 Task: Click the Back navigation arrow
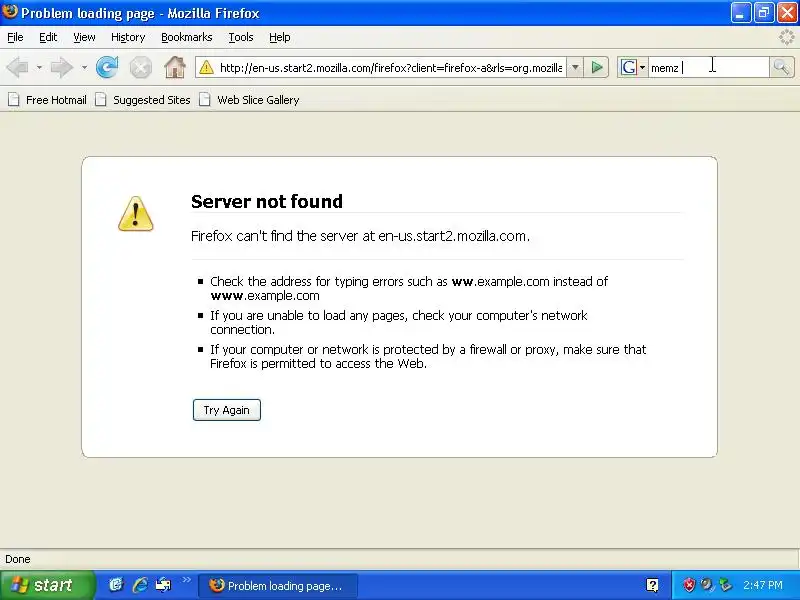pyautogui.click(x=17, y=67)
